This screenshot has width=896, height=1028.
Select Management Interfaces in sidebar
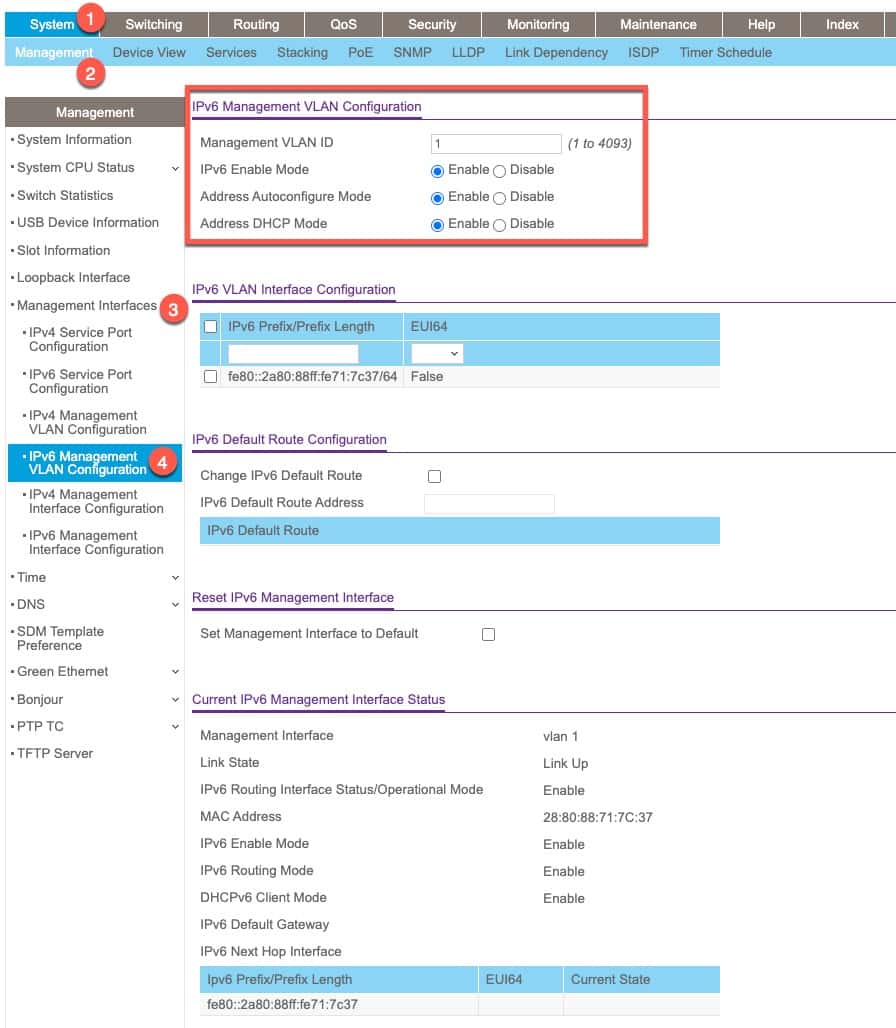click(87, 306)
